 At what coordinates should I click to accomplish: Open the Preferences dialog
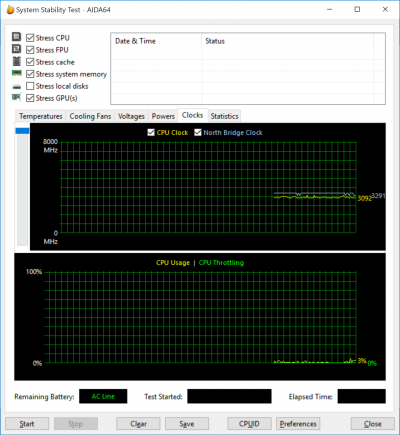(298, 424)
